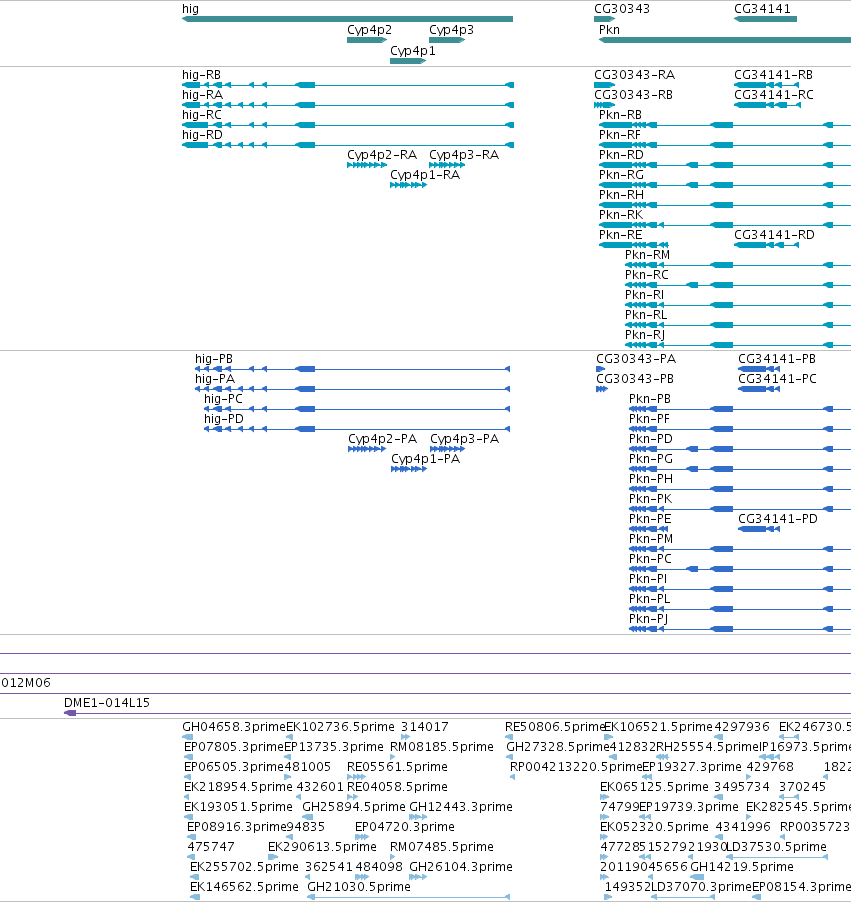
Task: Select the RE05561.5prime EST label
Action: (397, 767)
